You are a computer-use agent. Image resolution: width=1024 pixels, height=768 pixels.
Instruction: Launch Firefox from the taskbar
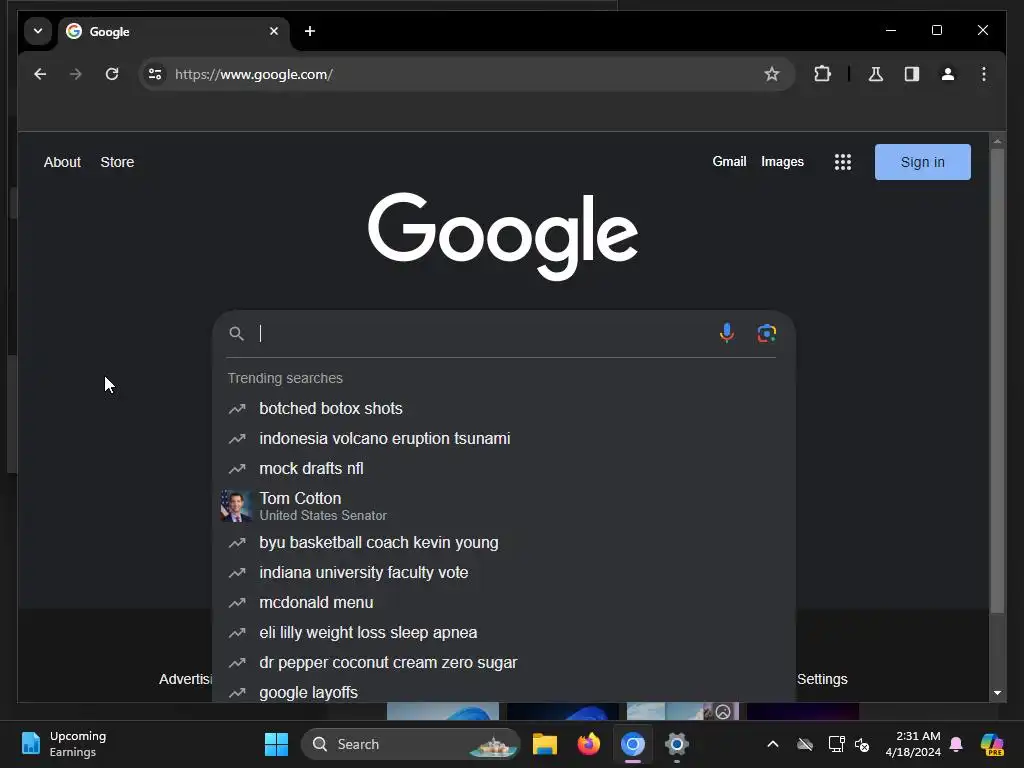pyautogui.click(x=588, y=744)
